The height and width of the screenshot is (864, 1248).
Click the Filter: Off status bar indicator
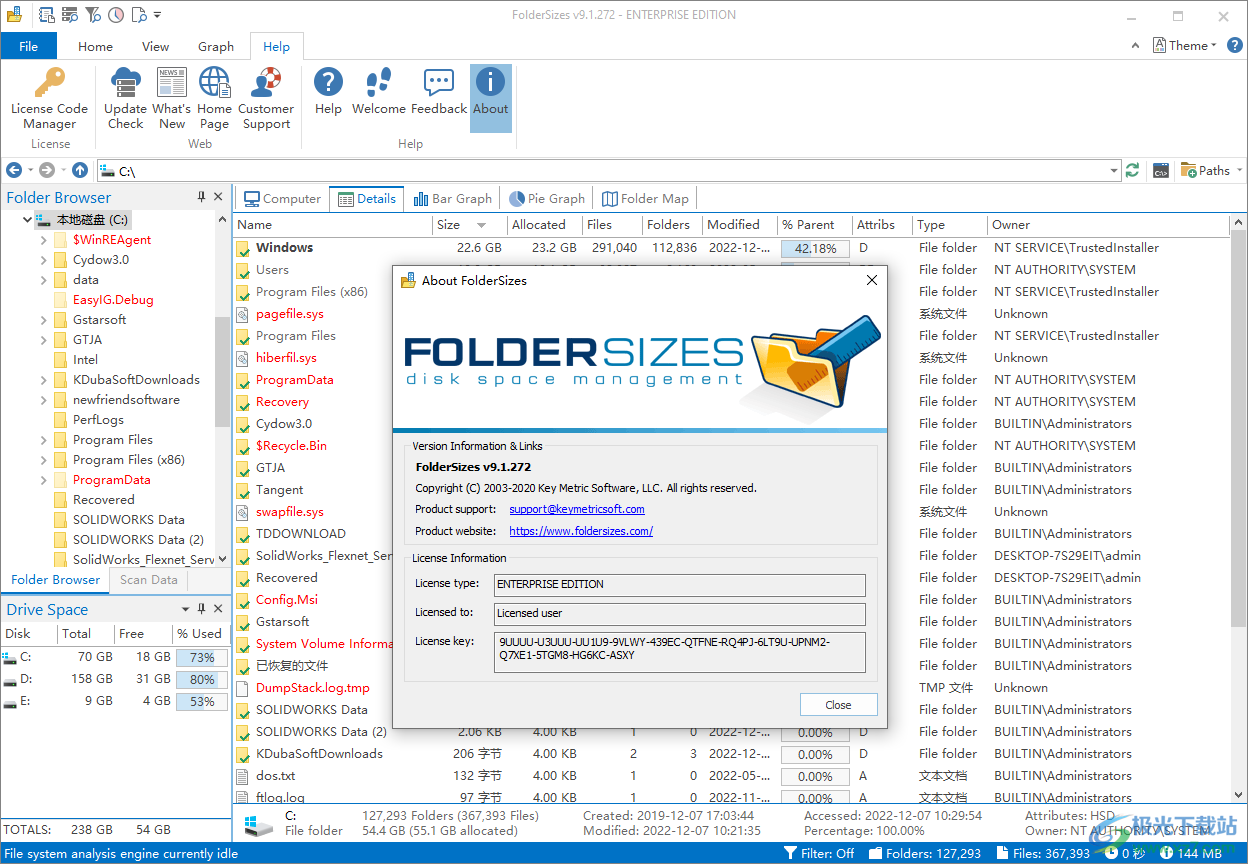coord(820,853)
